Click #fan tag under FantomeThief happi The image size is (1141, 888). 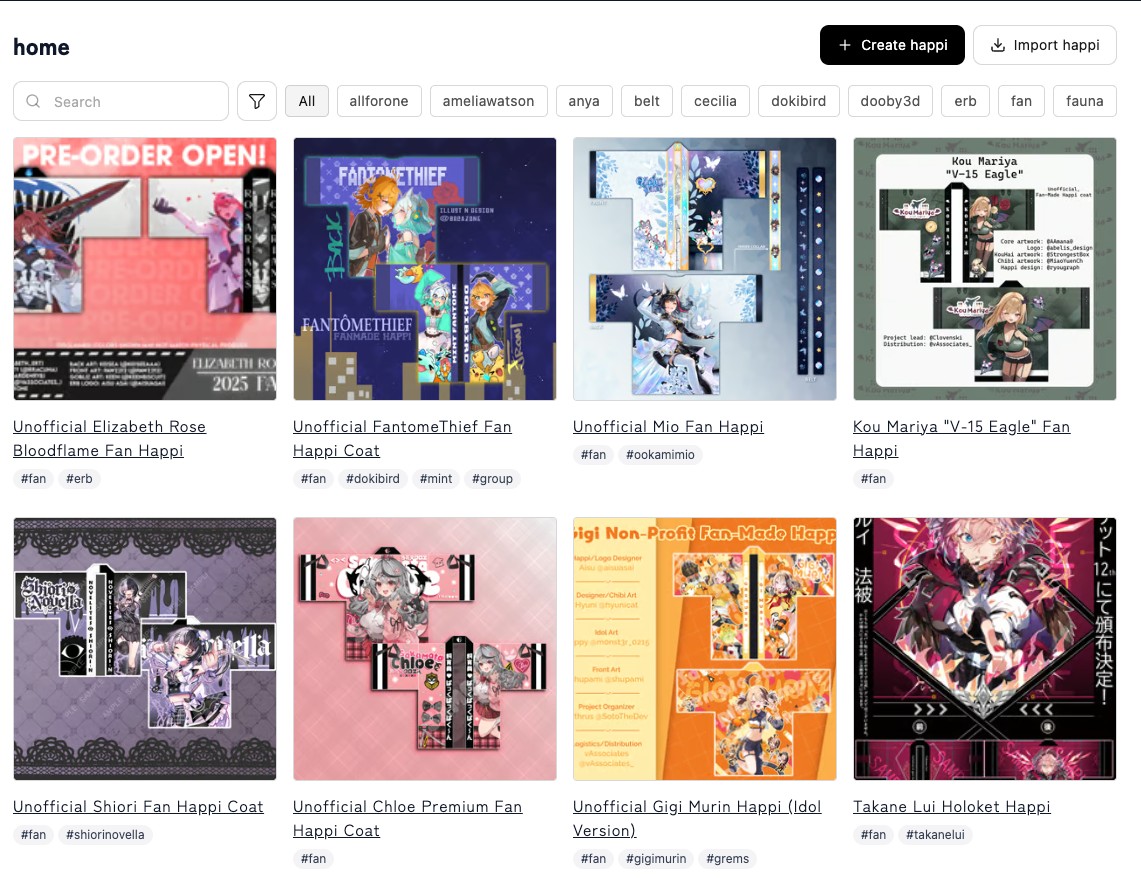point(314,478)
